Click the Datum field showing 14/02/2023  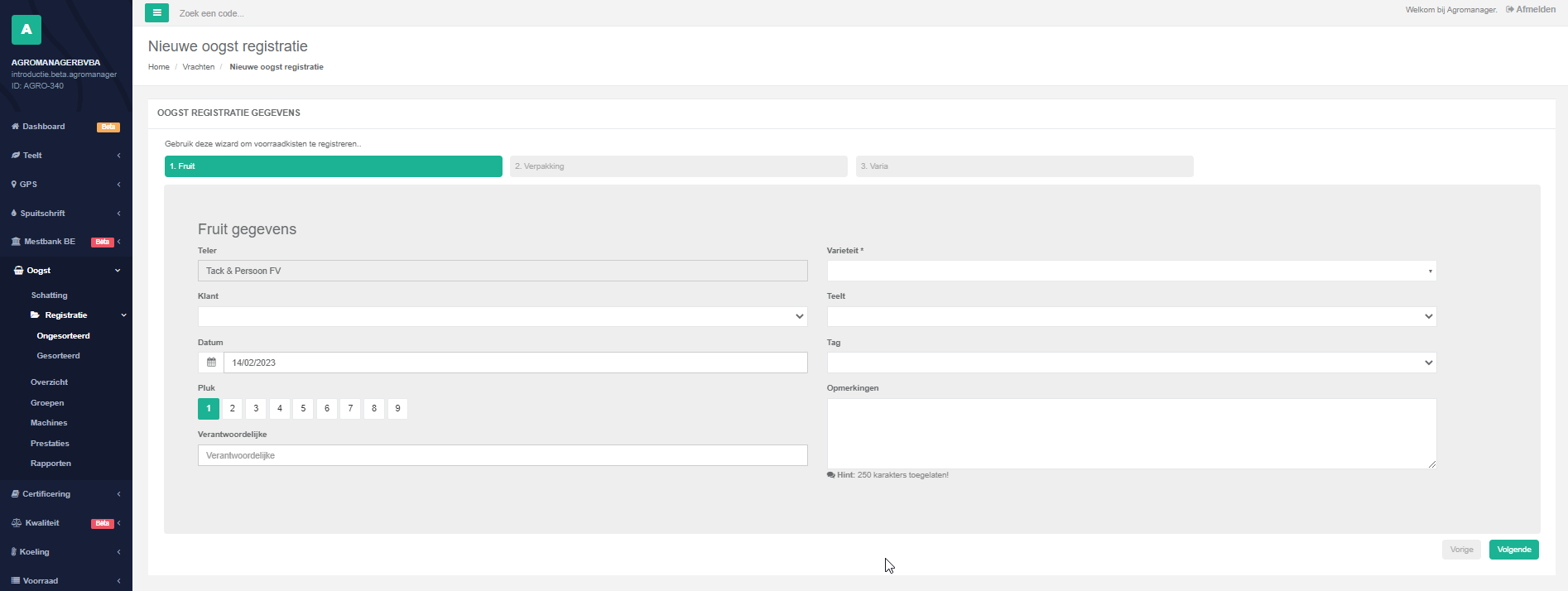[516, 363]
